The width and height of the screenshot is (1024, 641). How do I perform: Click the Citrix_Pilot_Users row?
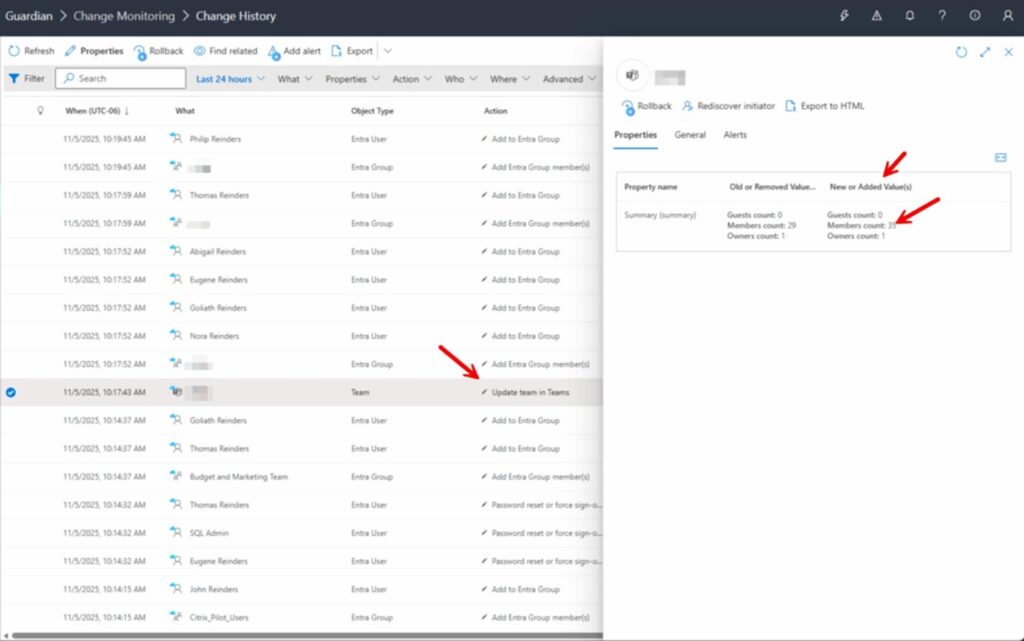[302, 617]
